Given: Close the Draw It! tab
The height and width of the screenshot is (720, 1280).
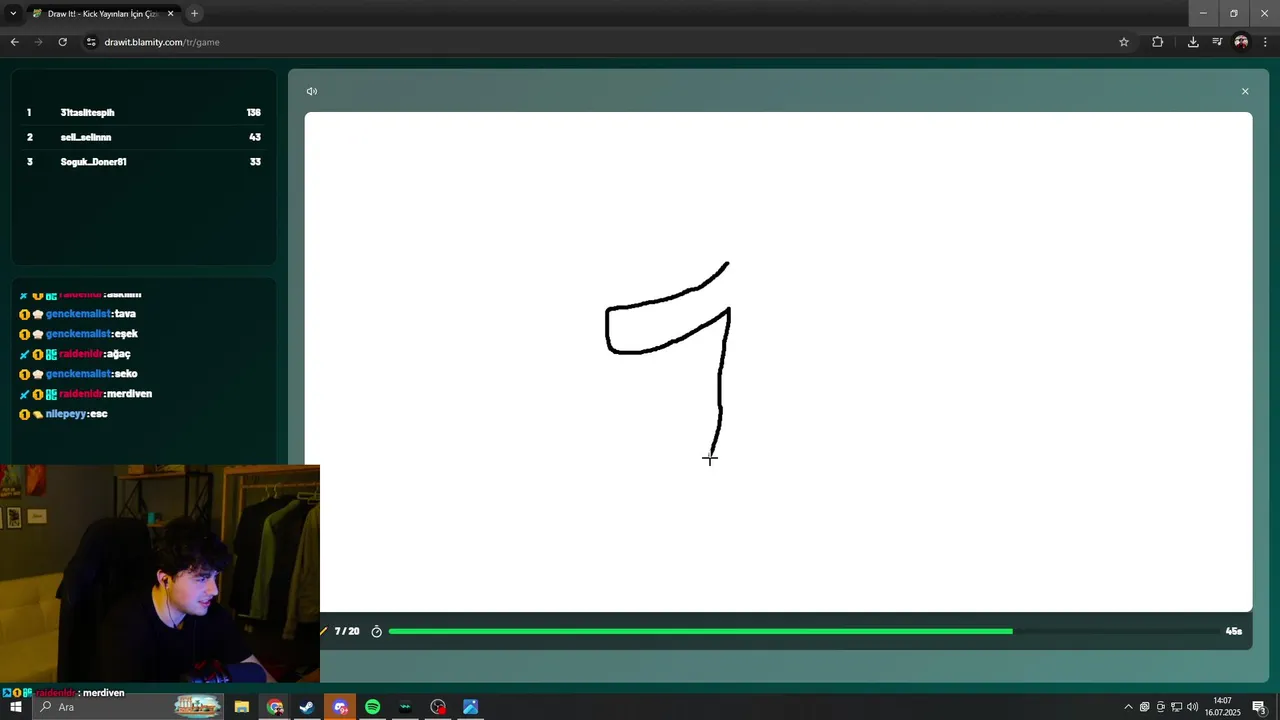Looking at the screenshot, I should pyautogui.click(x=171, y=14).
